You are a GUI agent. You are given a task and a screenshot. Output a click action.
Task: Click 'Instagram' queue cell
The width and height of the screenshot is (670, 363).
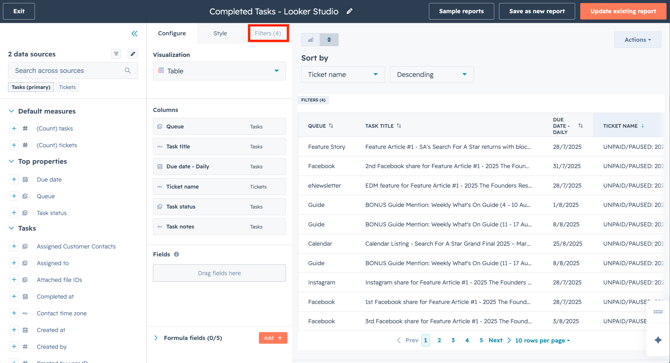coord(321,282)
